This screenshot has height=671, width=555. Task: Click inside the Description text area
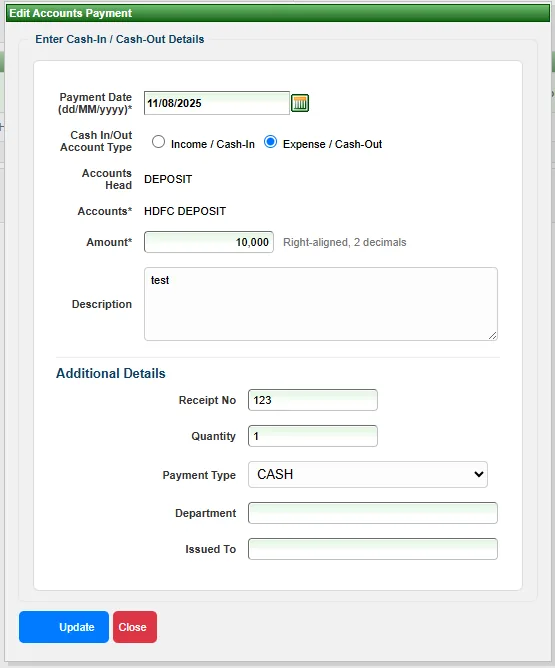321,304
